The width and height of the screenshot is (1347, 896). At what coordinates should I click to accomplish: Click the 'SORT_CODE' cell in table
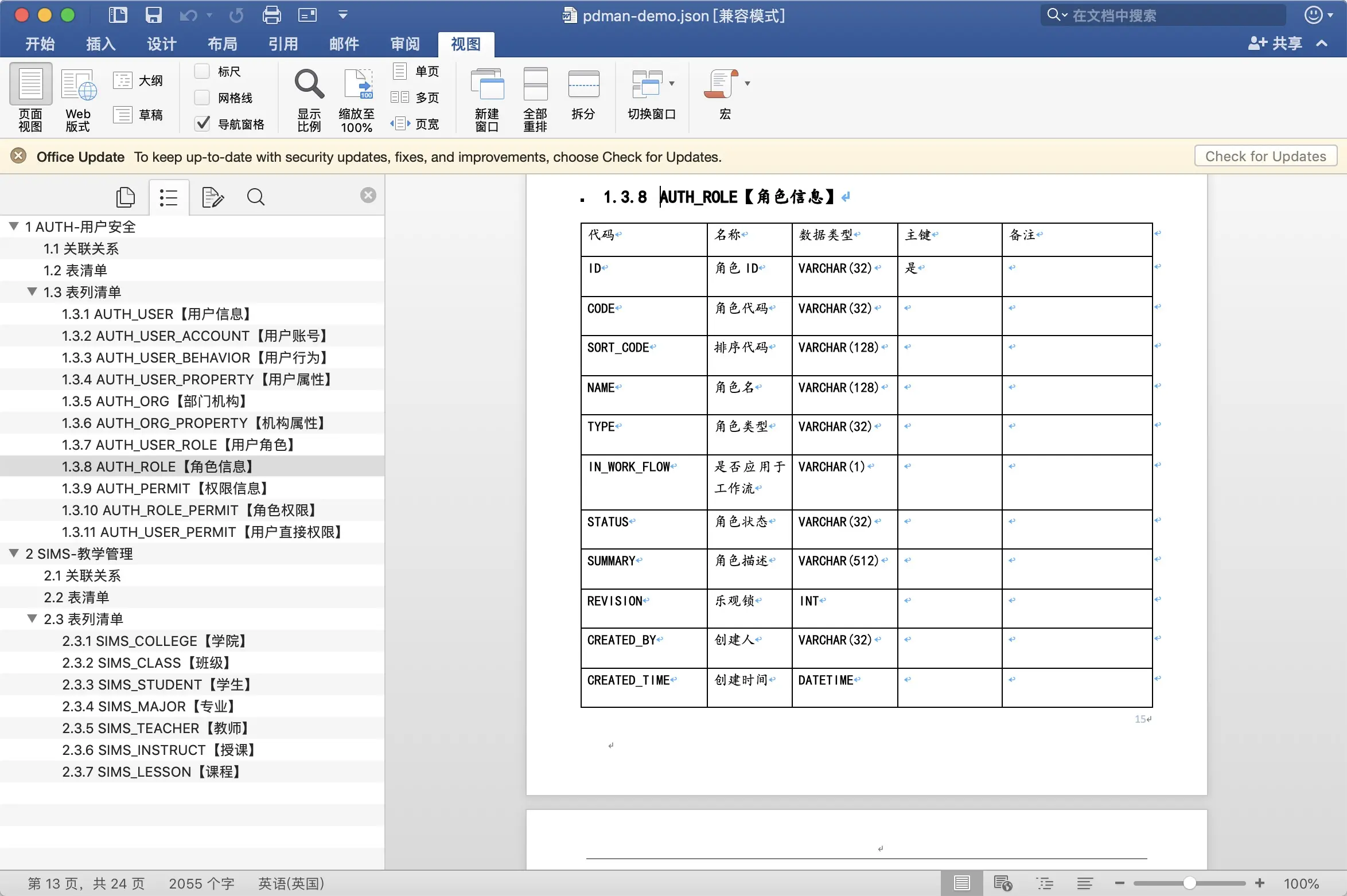pyautogui.click(x=644, y=356)
